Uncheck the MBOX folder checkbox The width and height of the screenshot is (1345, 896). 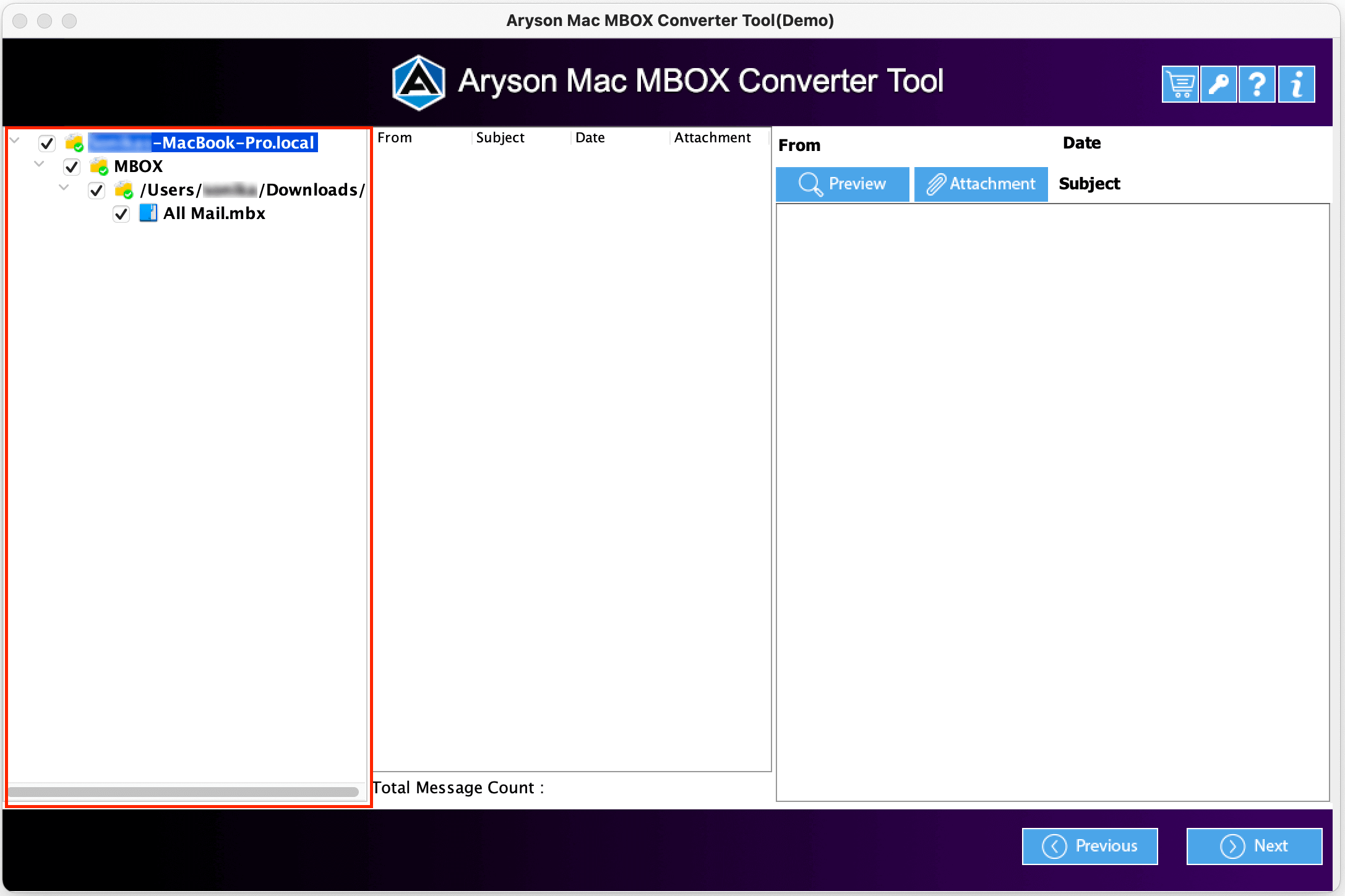point(72,167)
